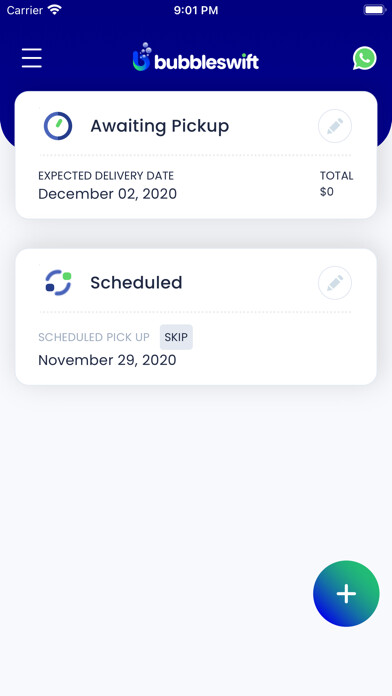Viewport: 392px width, 696px height.
Task: Tap the Scheduled status icon
Action: click(58, 282)
